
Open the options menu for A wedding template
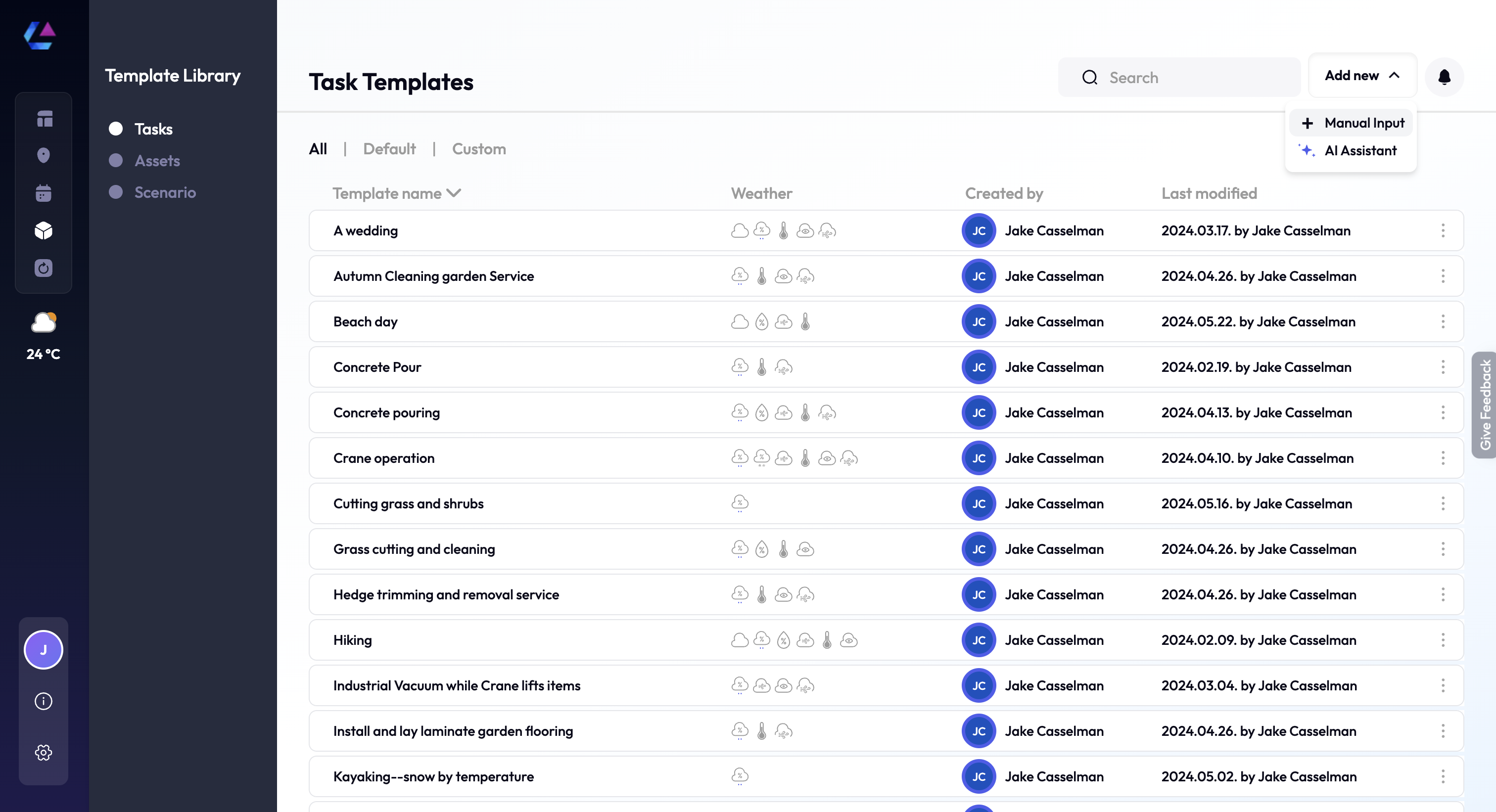[1443, 230]
